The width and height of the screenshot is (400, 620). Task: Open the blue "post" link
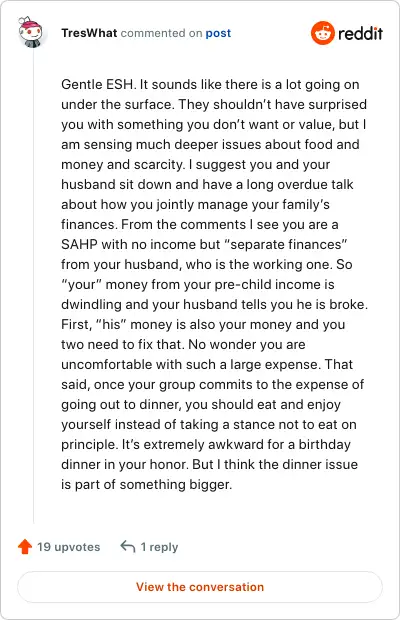(x=218, y=33)
